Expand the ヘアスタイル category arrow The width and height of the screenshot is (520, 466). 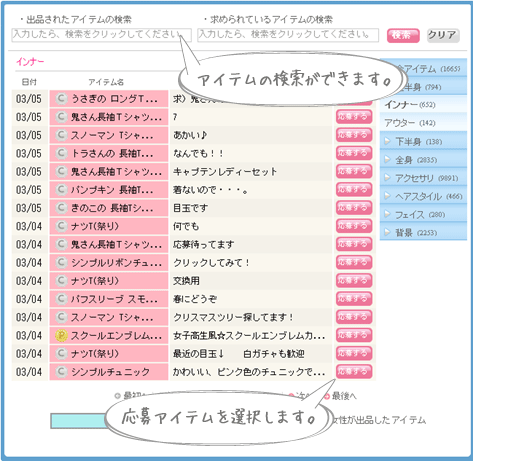click(387, 196)
